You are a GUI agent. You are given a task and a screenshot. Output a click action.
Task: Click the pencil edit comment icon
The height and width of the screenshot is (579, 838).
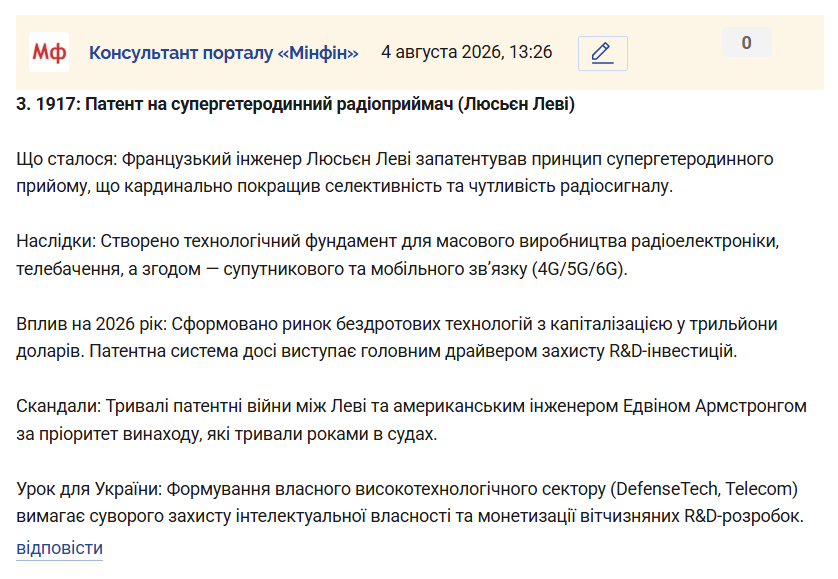[602, 53]
